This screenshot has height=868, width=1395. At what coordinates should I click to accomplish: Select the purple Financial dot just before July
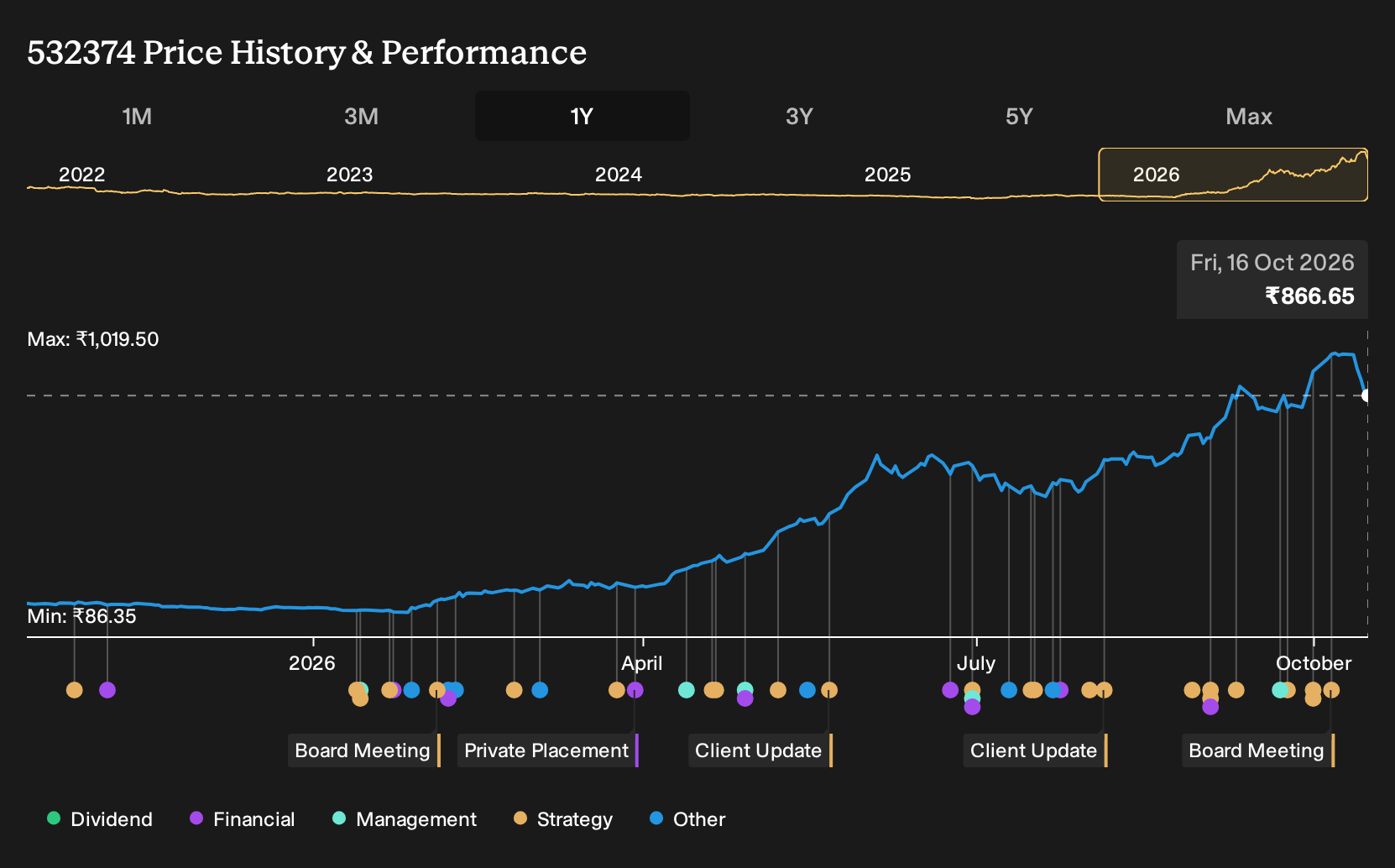pos(950,690)
